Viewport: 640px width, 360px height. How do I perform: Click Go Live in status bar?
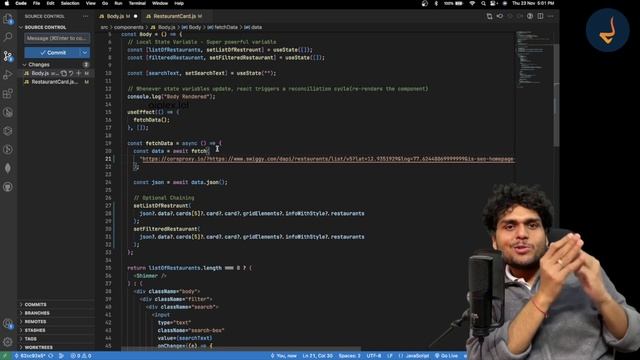pos(446,356)
